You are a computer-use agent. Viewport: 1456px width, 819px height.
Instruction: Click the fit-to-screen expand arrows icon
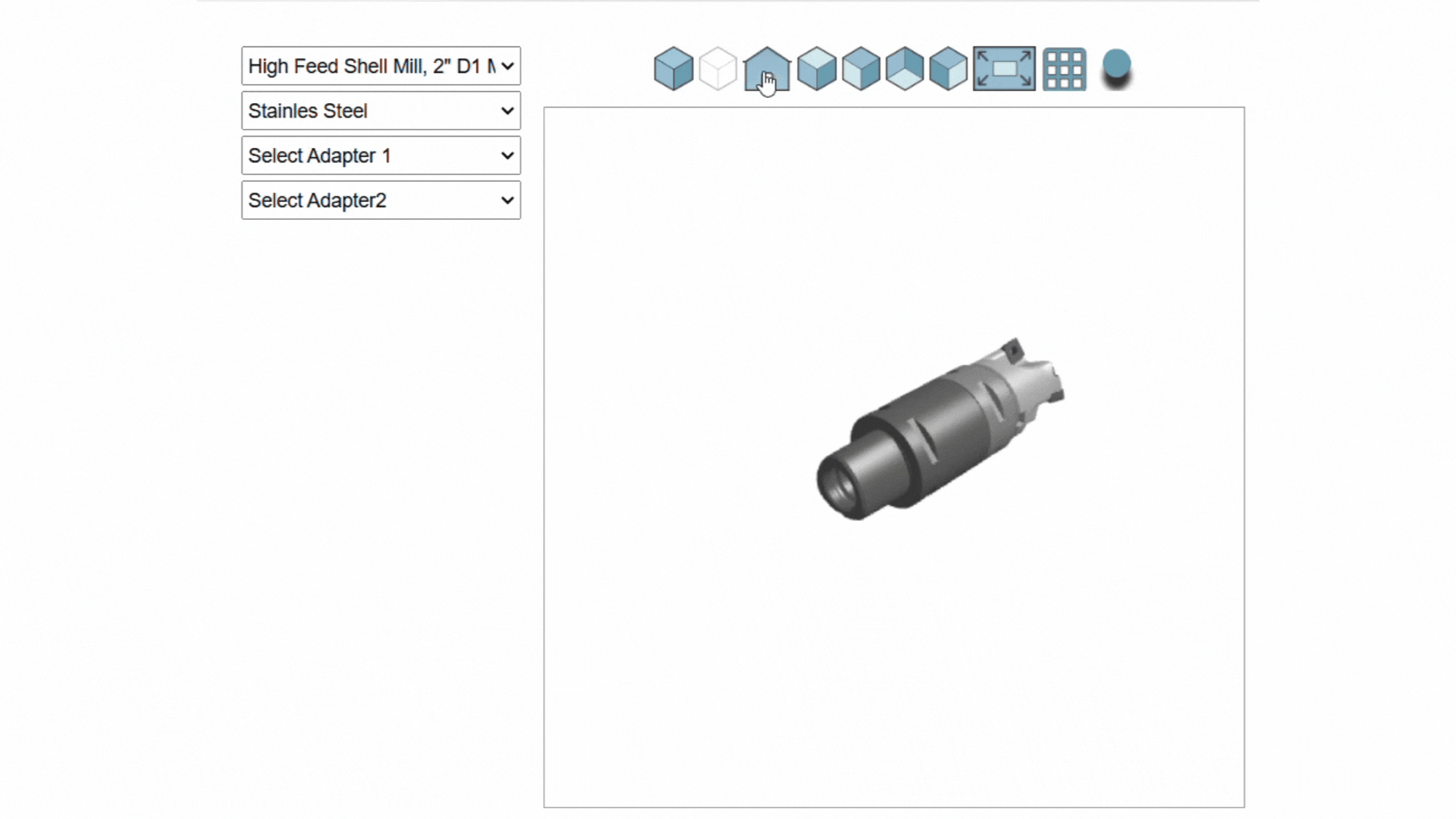[1004, 69]
